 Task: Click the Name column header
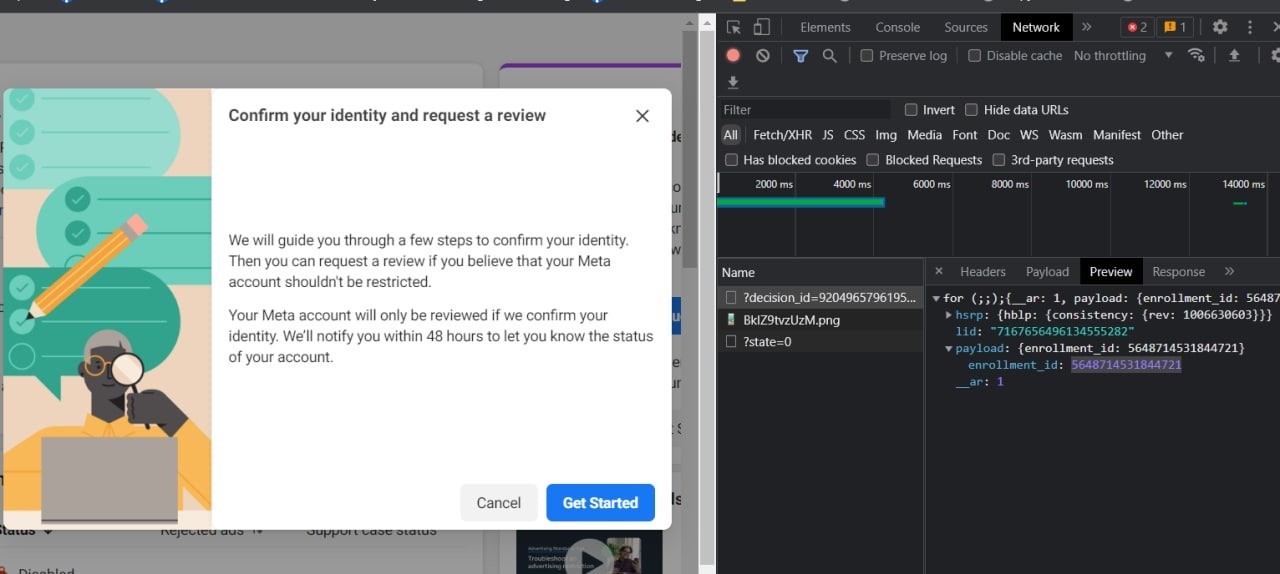pyautogui.click(x=821, y=272)
